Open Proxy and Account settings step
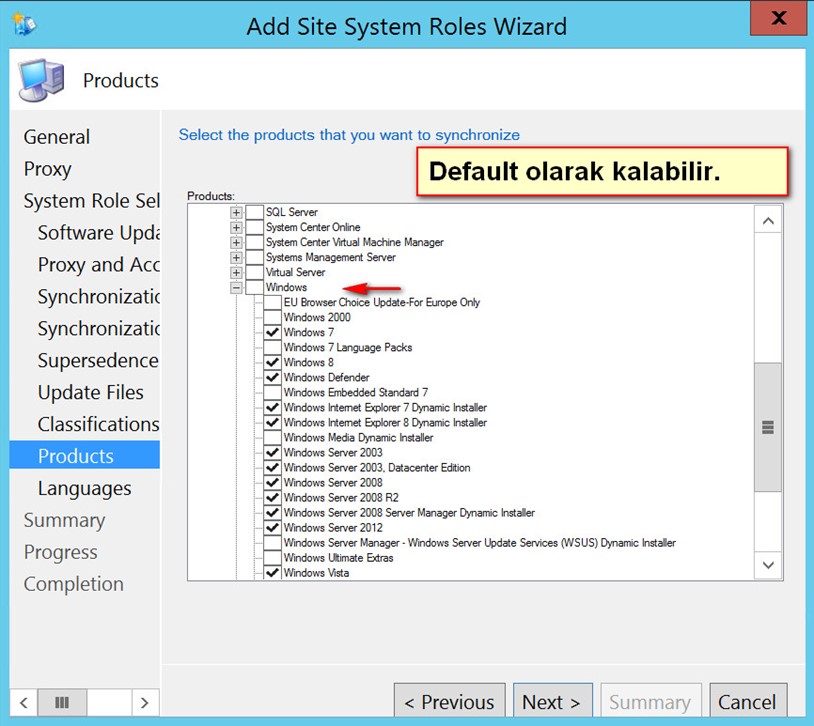 [99, 265]
